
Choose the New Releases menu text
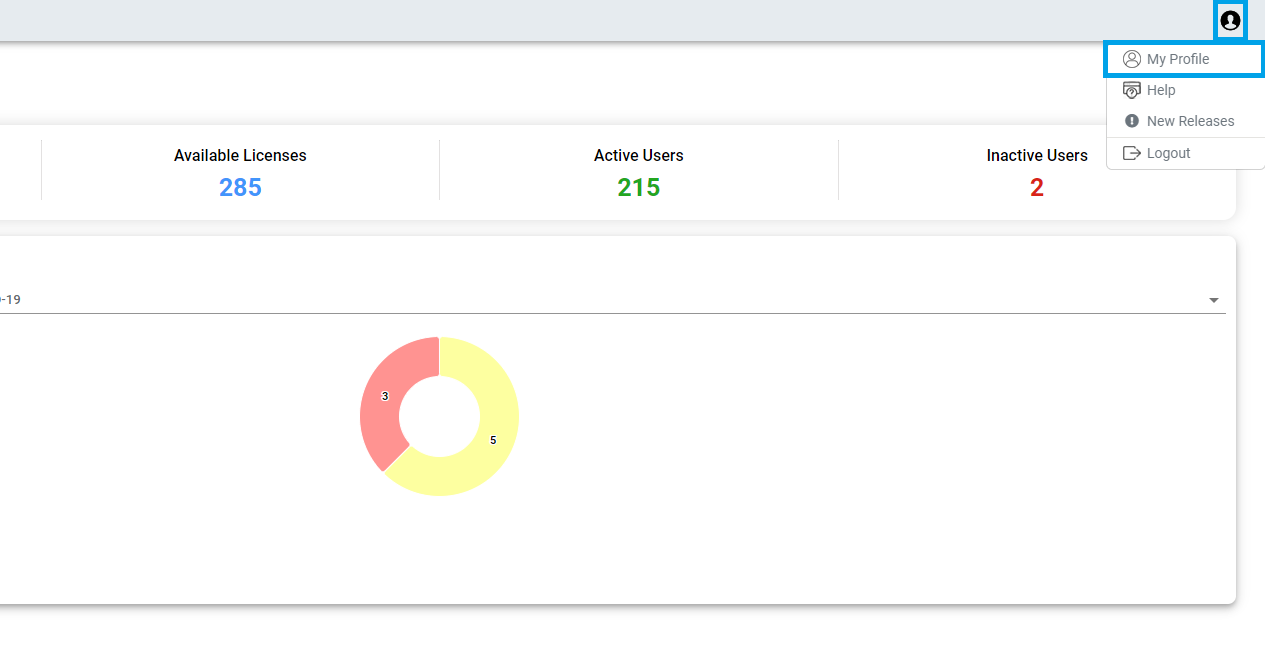1190,121
